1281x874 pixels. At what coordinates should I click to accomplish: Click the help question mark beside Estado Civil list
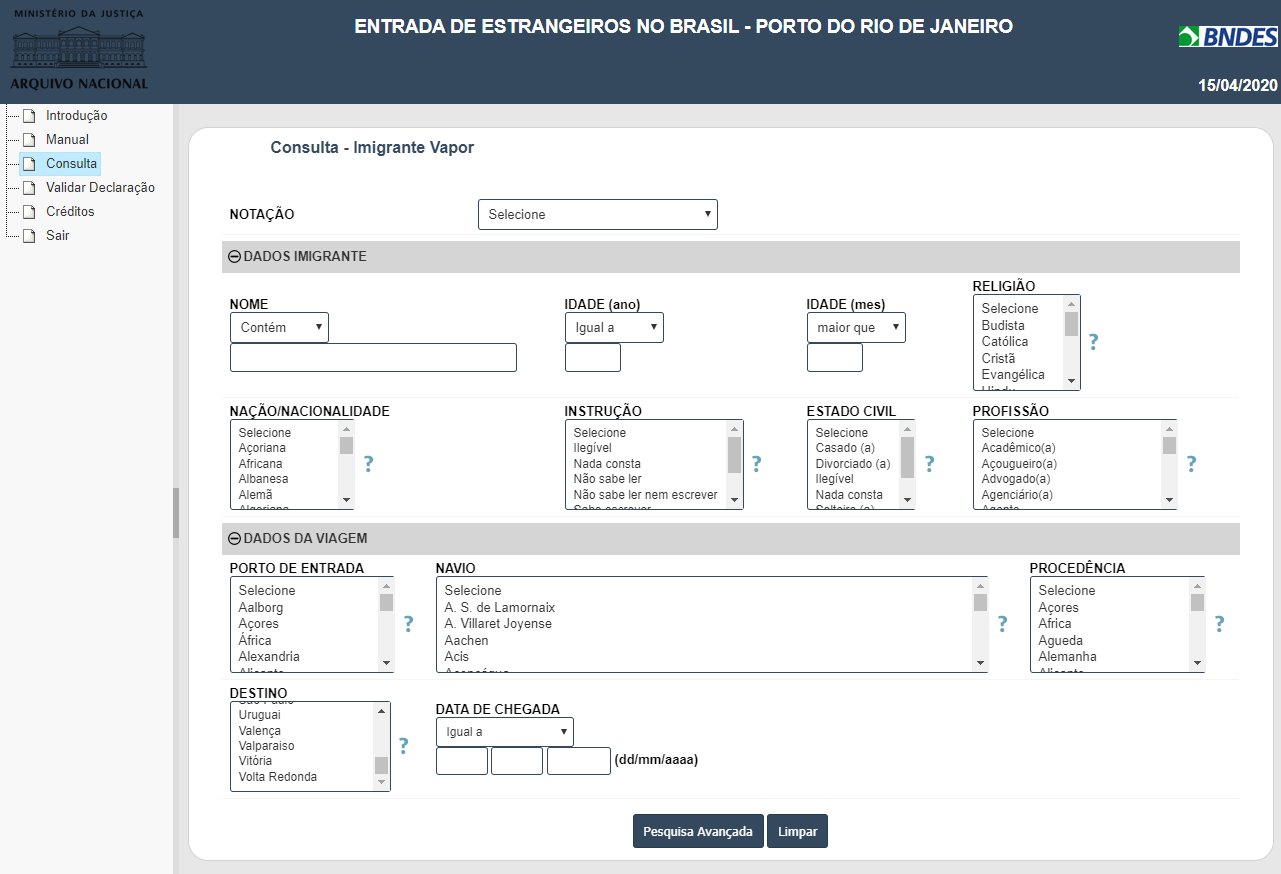(929, 464)
